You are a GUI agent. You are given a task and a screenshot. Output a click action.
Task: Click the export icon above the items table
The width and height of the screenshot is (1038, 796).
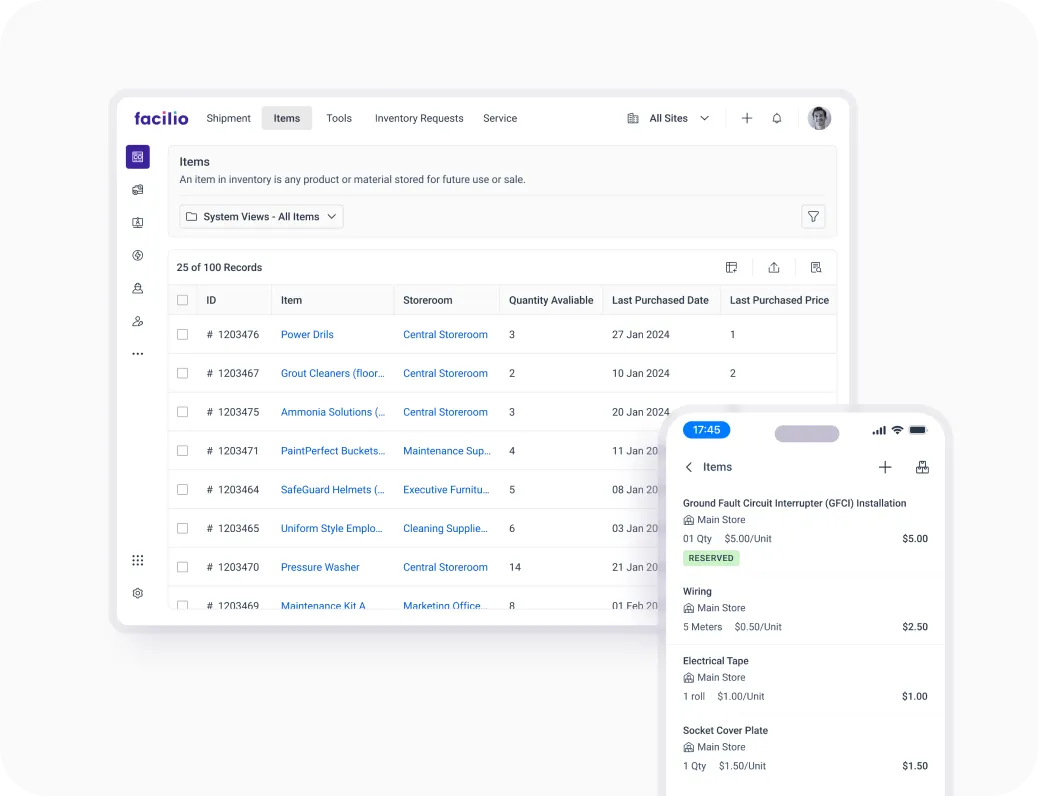point(773,267)
